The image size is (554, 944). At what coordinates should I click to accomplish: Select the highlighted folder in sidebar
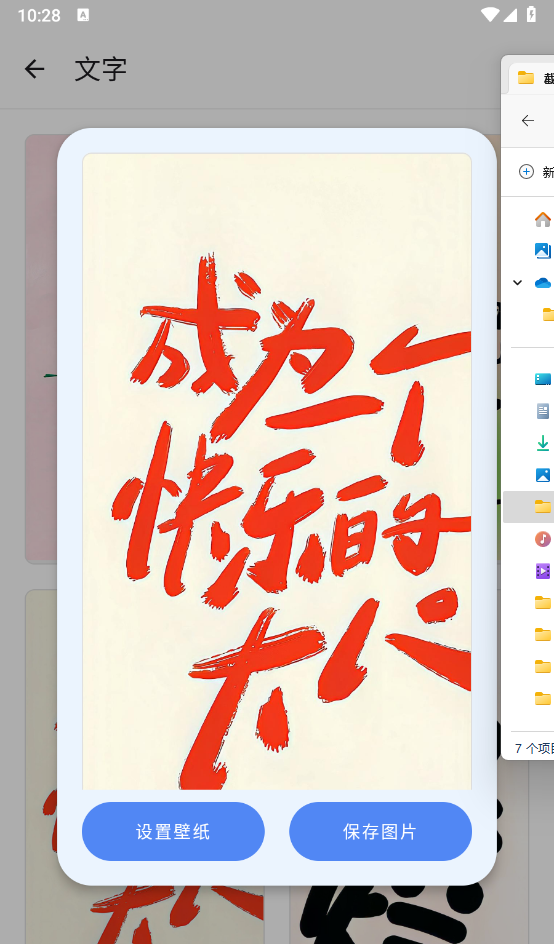pos(529,507)
